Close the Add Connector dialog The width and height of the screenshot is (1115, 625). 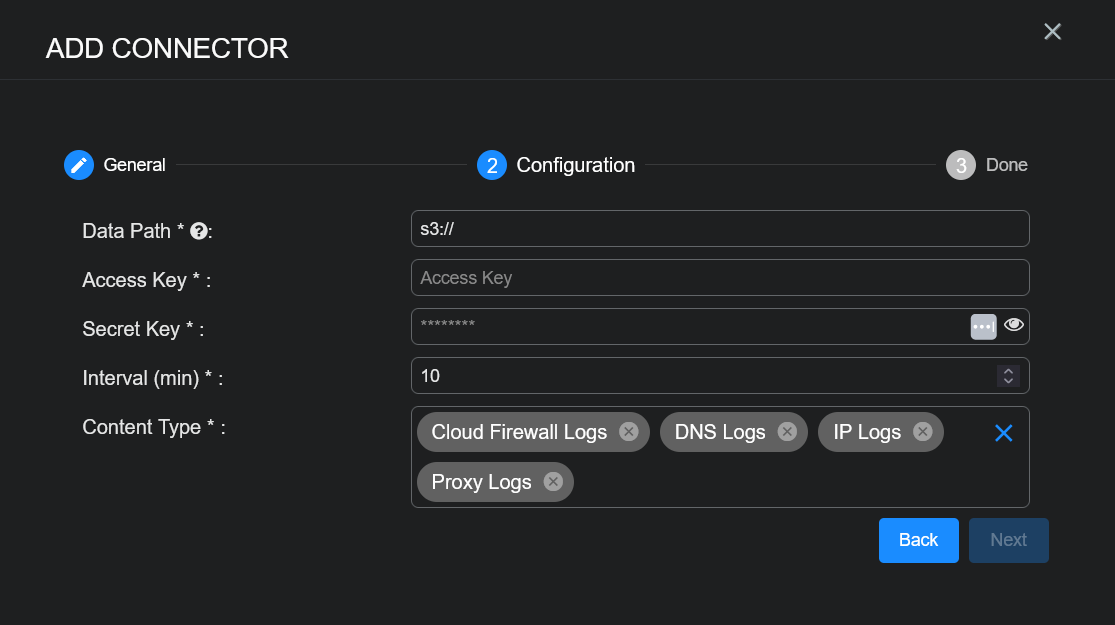pyautogui.click(x=1052, y=32)
